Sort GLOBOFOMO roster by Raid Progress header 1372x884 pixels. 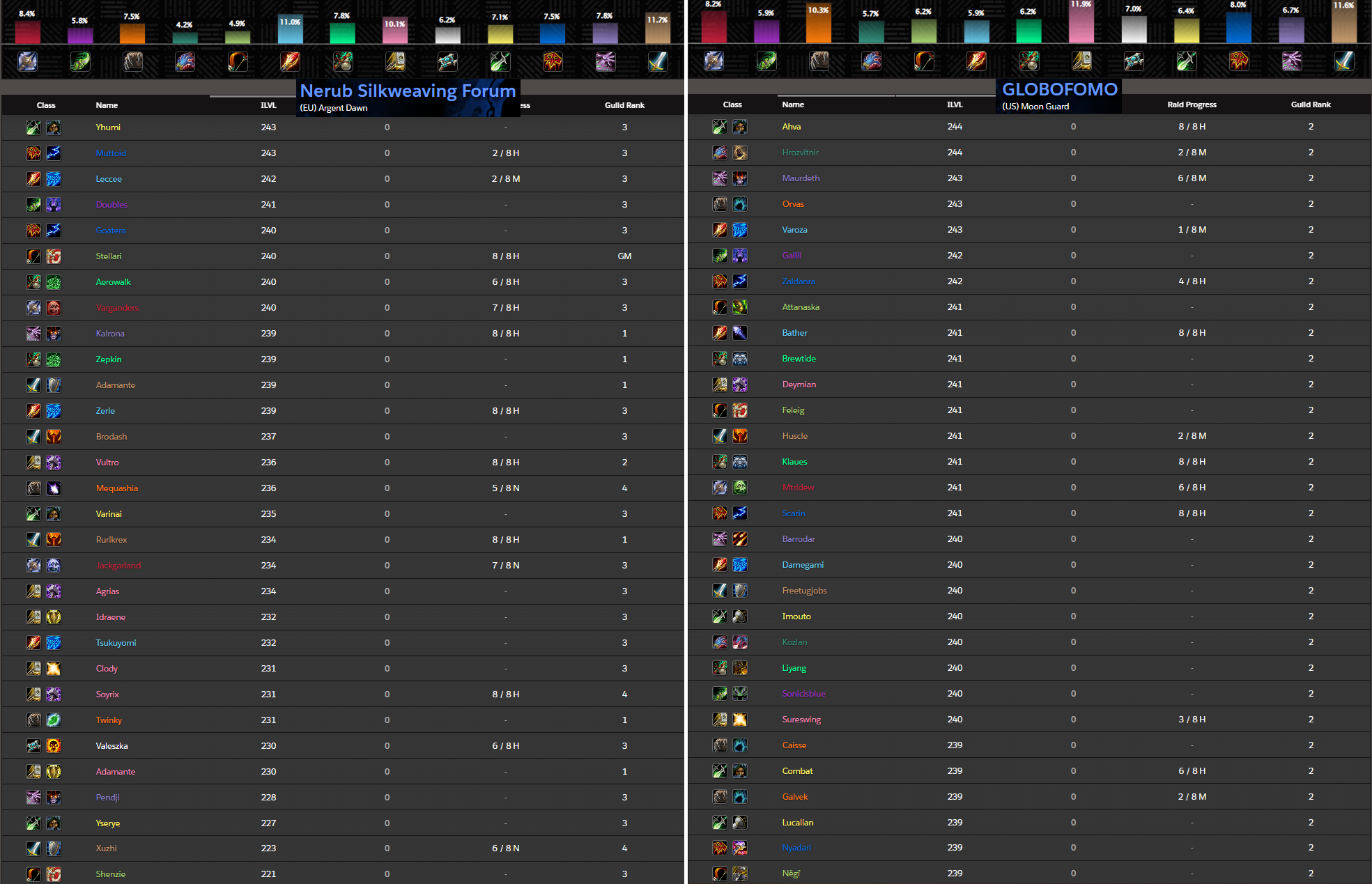click(1192, 104)
